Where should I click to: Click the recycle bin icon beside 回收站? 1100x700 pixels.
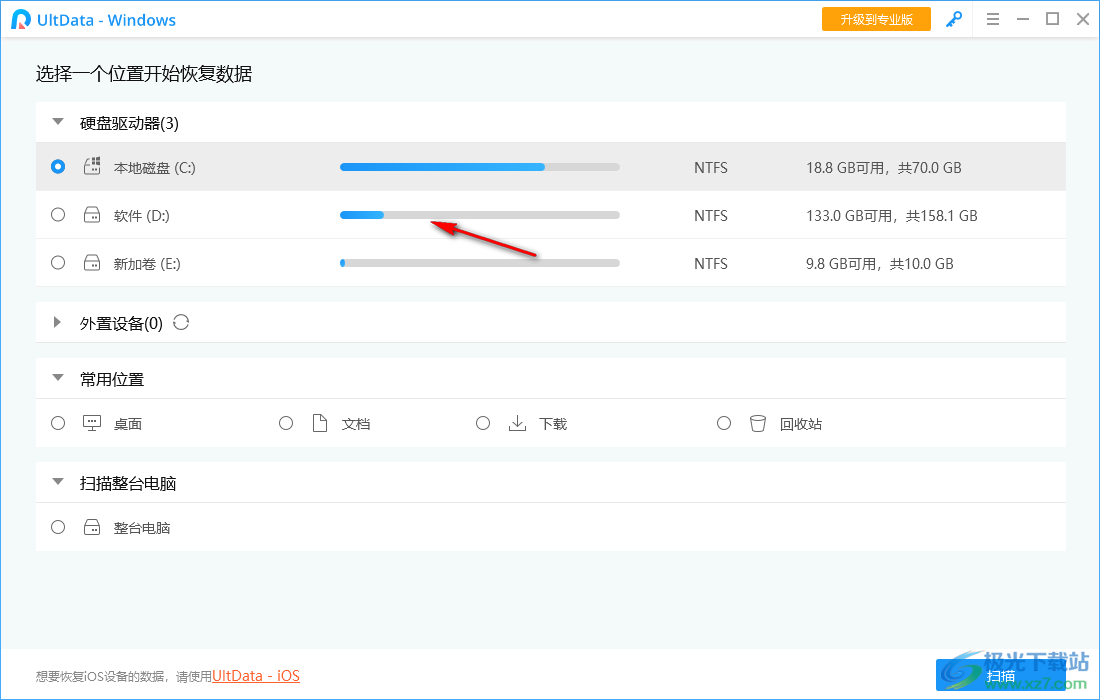click(x=758, y=423)
